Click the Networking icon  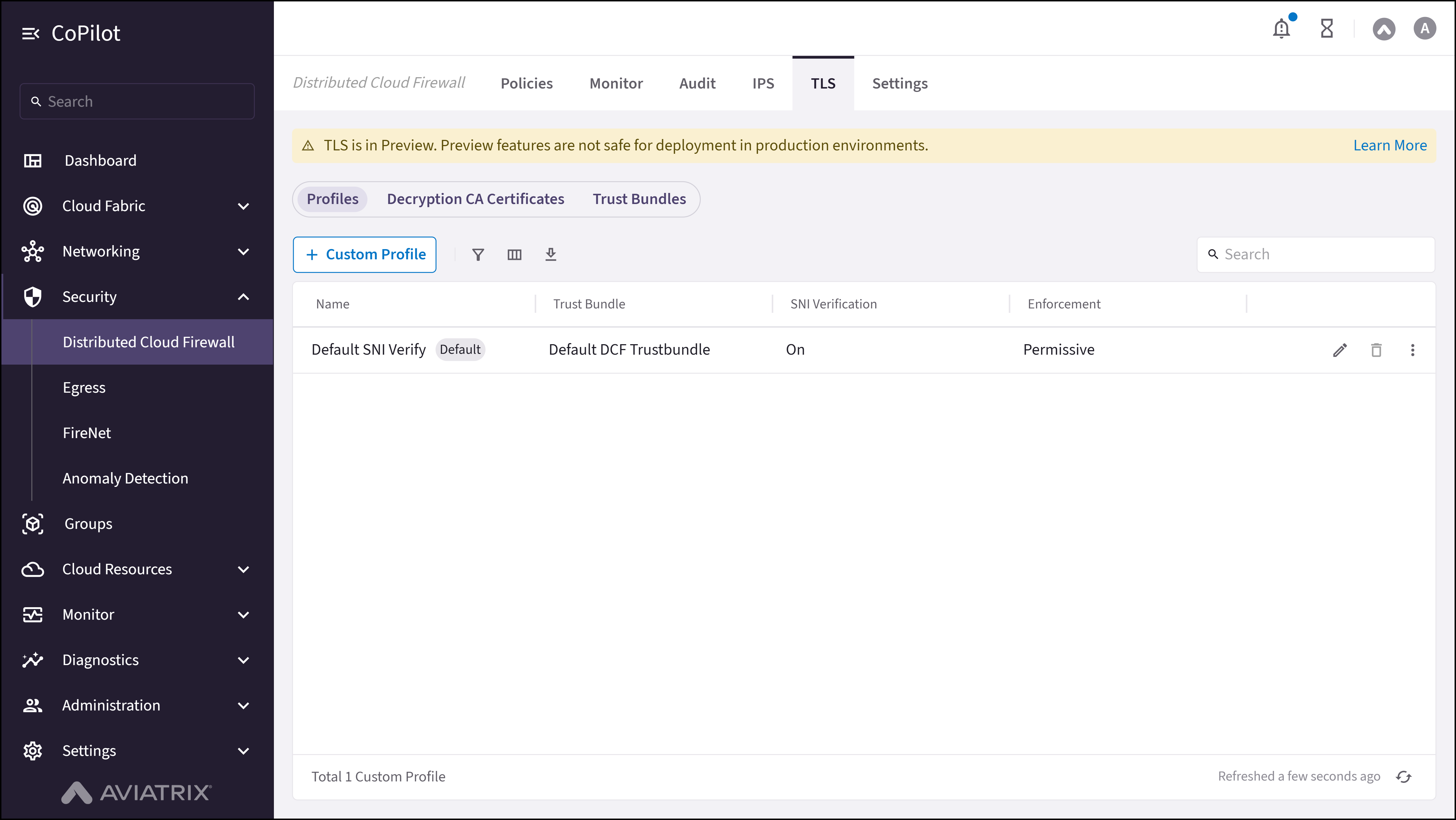pyautogui.click(x=33, y=251)
